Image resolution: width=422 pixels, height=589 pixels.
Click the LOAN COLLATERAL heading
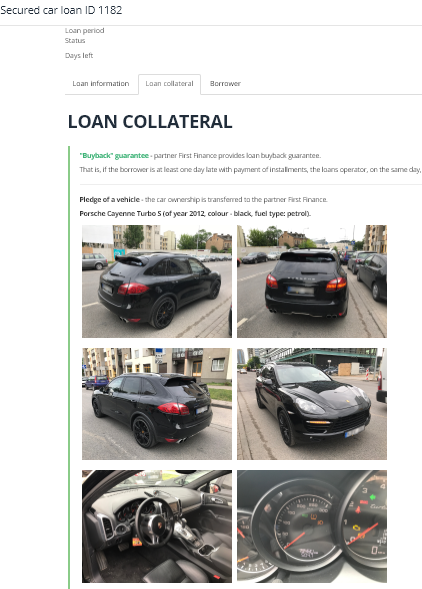pos(150,122)
